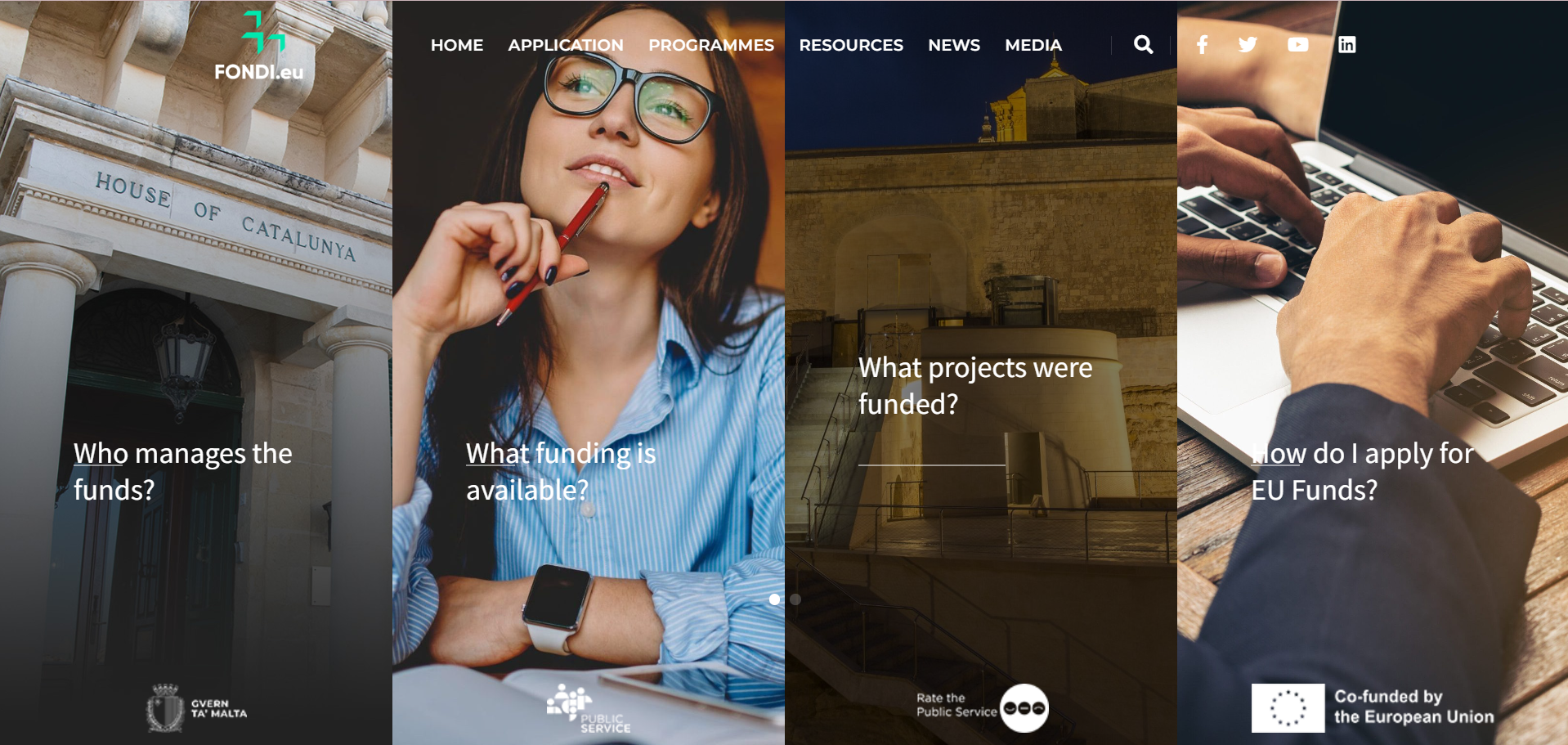Screen dimensions: 1568x745
Task: Open the LinkedIn icon
Action: (1346, 45)
